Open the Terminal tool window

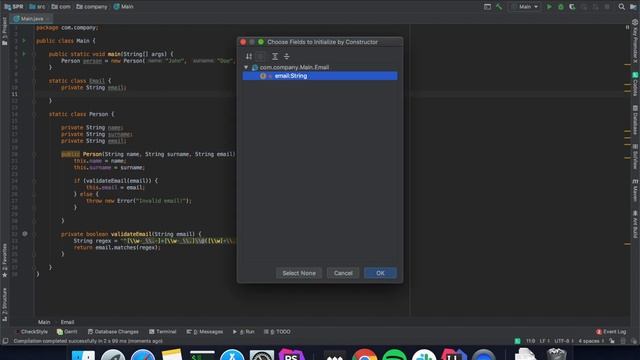162,332
